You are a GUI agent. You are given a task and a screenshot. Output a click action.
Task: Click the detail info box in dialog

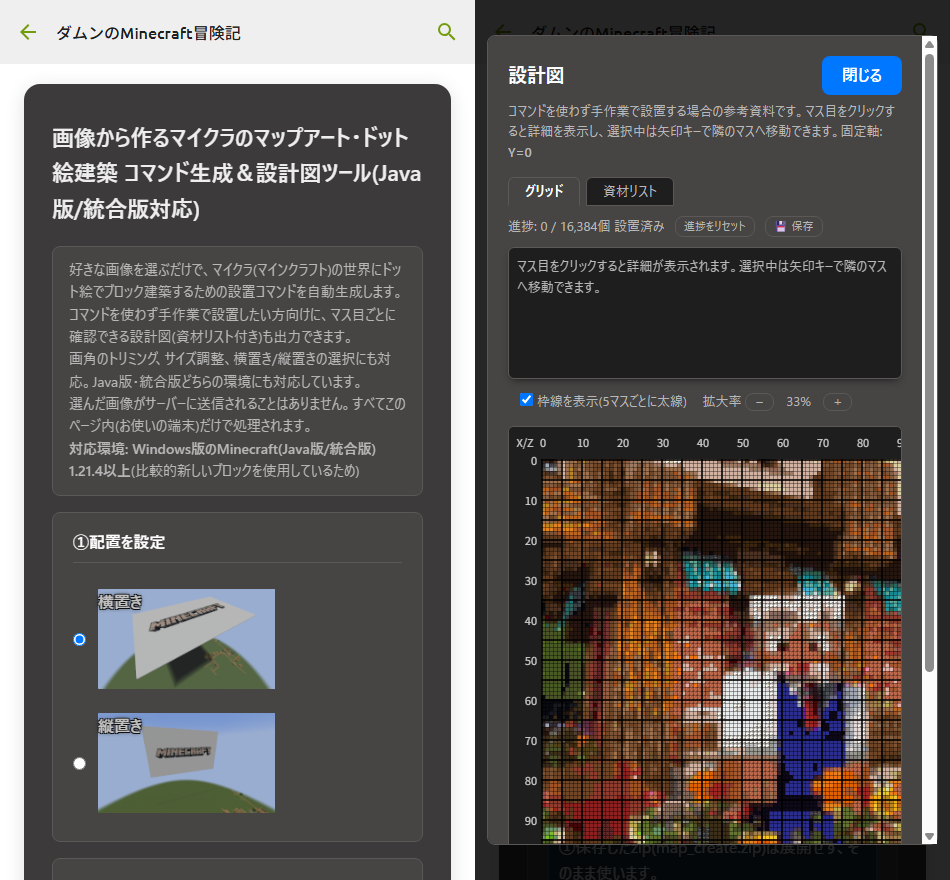[704, 313]
